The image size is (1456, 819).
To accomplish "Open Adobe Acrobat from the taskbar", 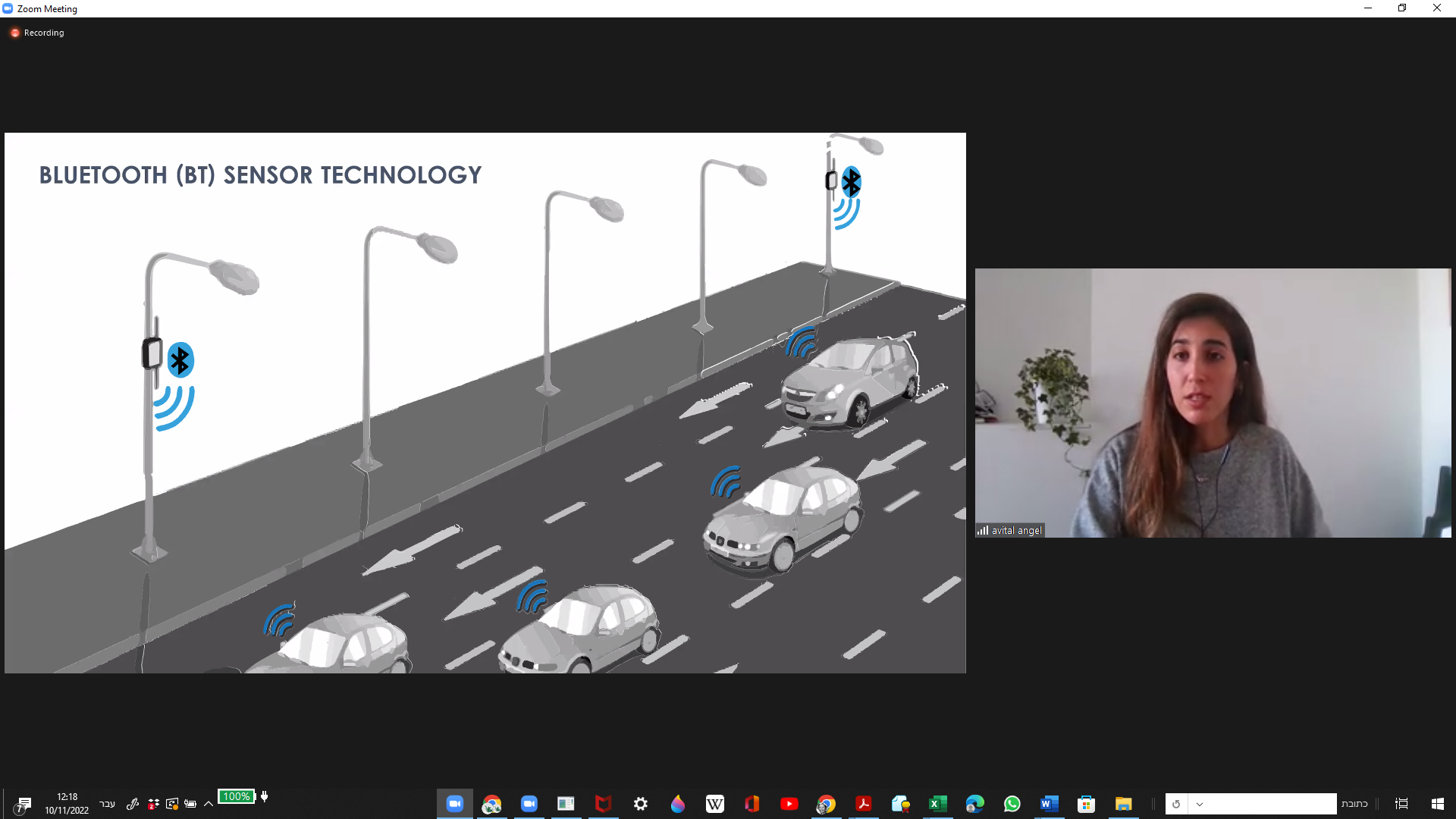I will coord(863,804).
